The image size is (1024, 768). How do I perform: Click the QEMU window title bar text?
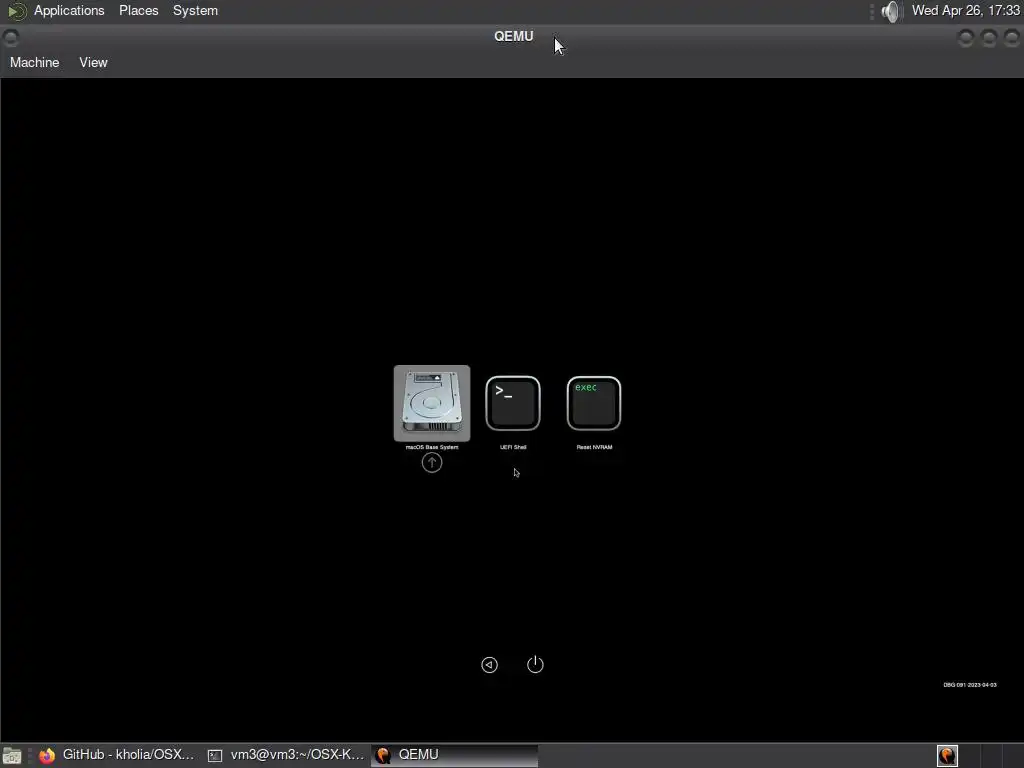(514, 37)
